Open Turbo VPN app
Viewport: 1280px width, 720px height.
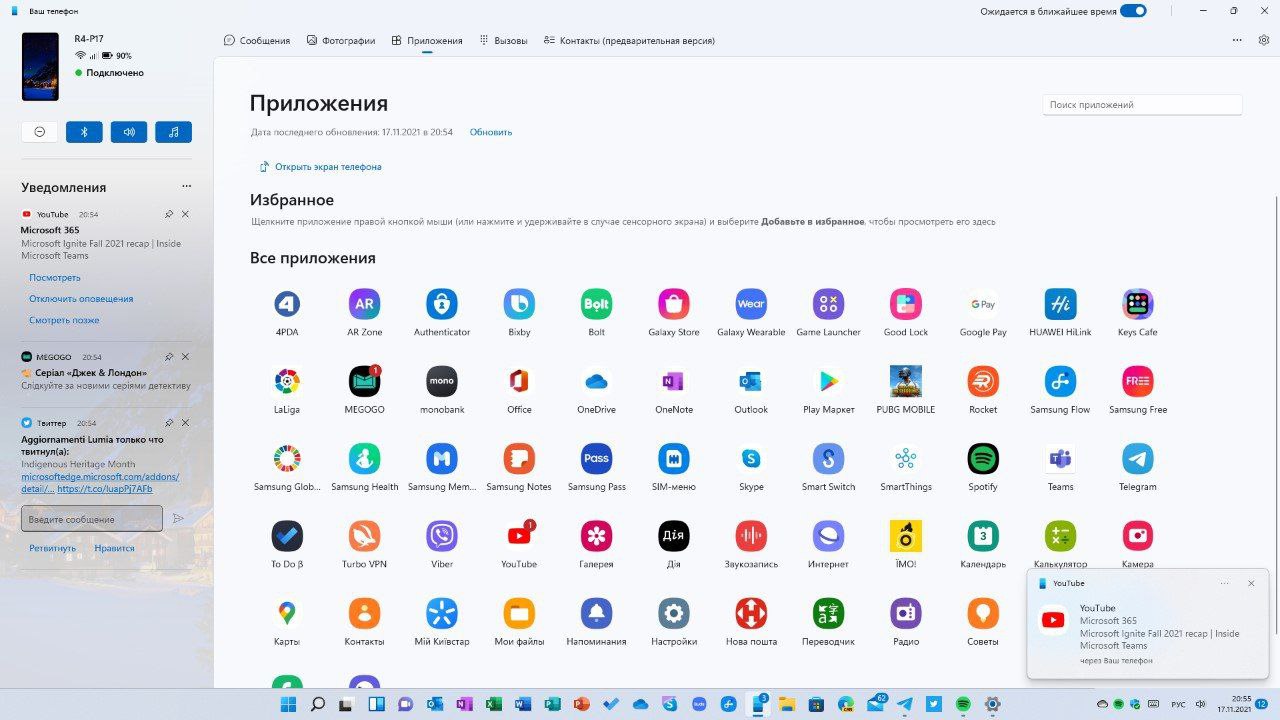[x=364, y=536]
